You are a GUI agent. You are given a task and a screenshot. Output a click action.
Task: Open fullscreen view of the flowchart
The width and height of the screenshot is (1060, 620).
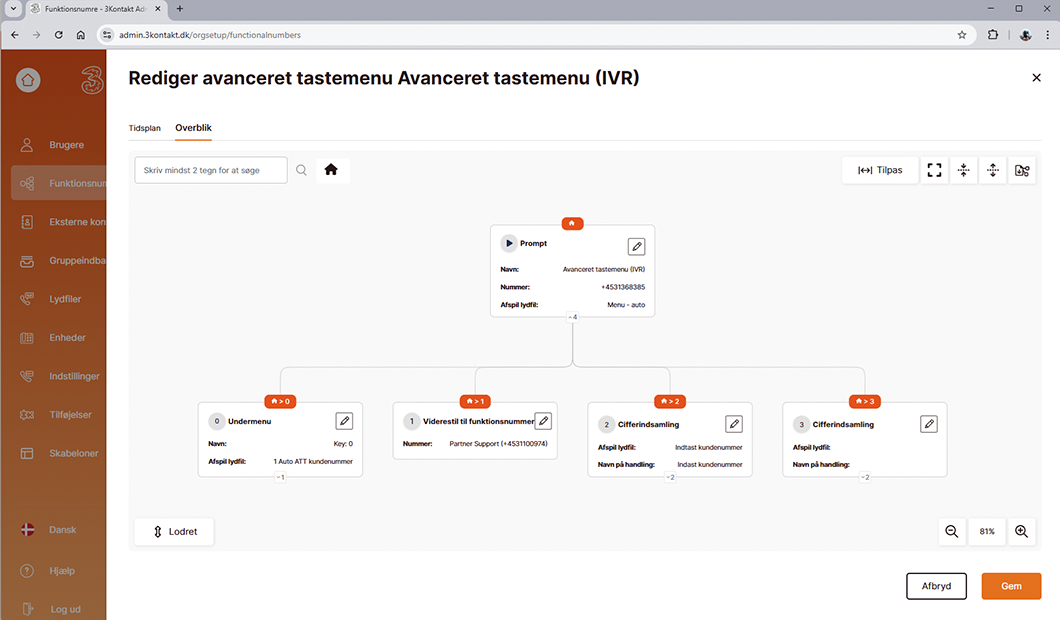[934, 170]
